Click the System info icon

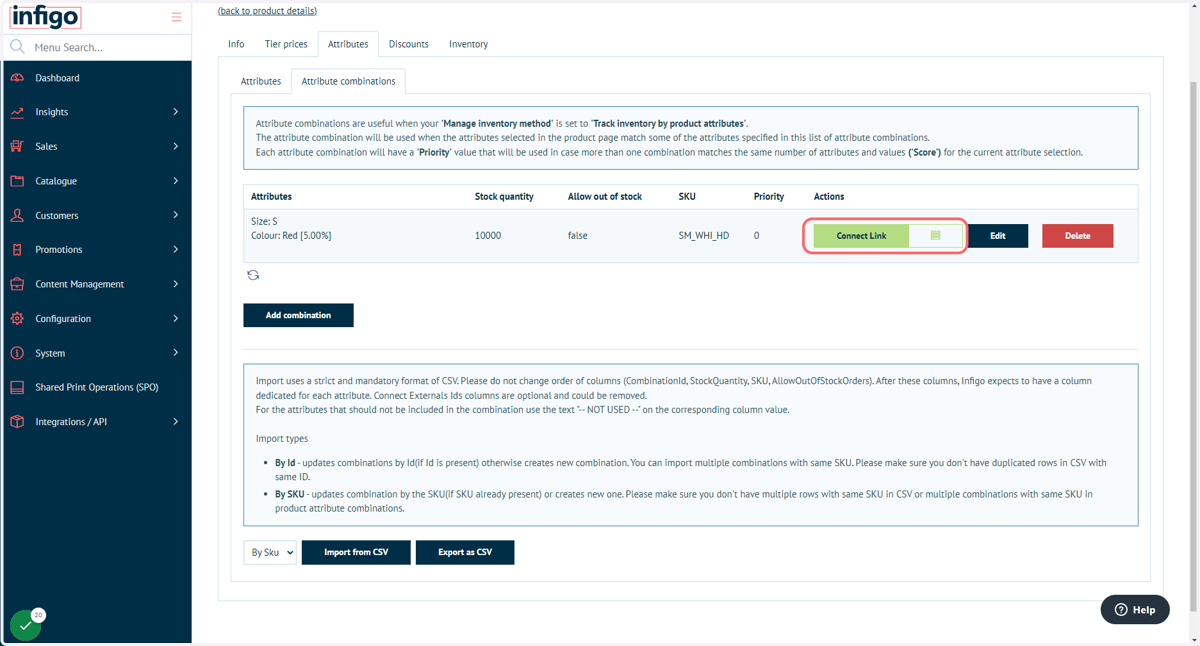[17, 353]
